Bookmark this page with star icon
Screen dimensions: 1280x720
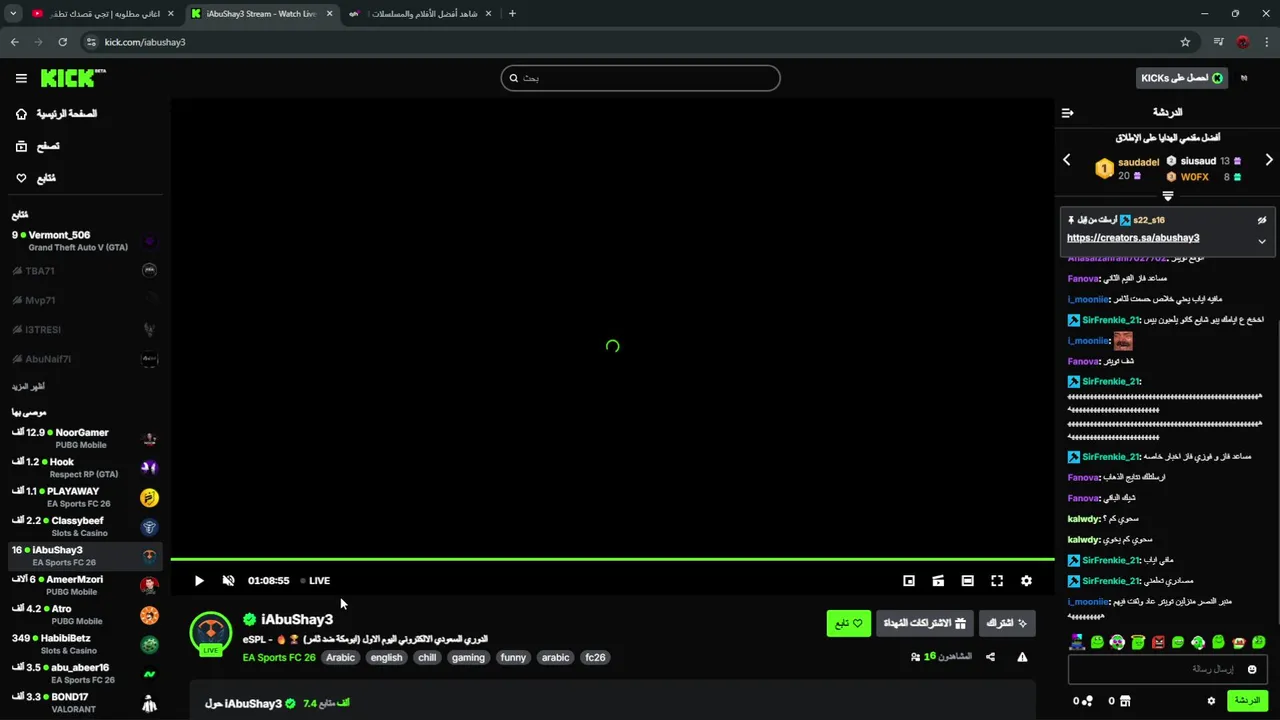pyautogui.click(x=1185, y=42)
